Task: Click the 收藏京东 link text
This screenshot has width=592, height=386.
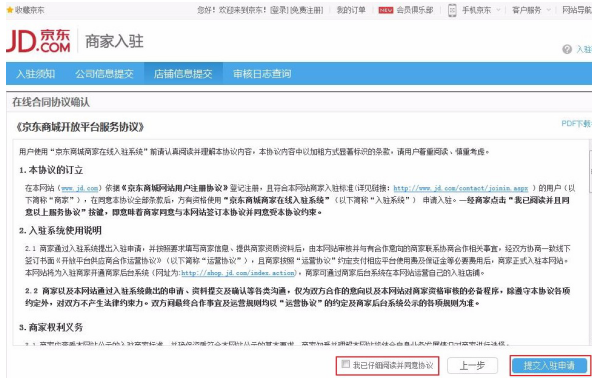Action: 29,10
